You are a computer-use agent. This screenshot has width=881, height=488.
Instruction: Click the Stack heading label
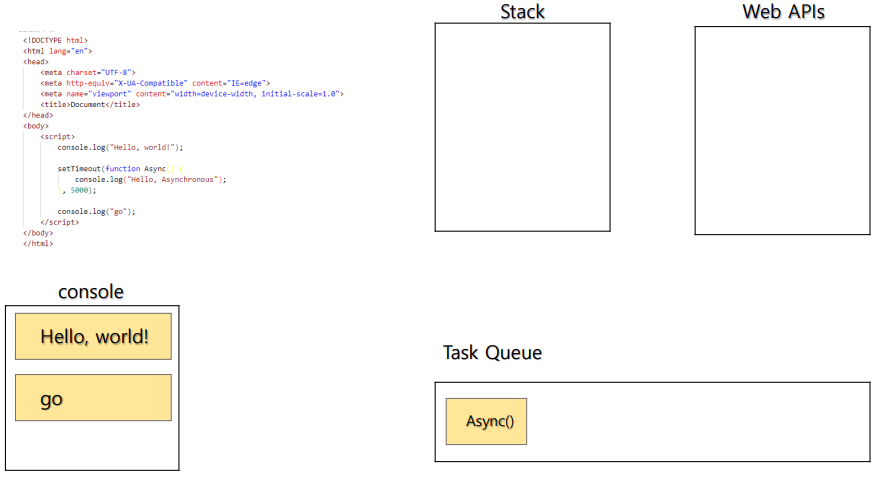coord(523,12)
